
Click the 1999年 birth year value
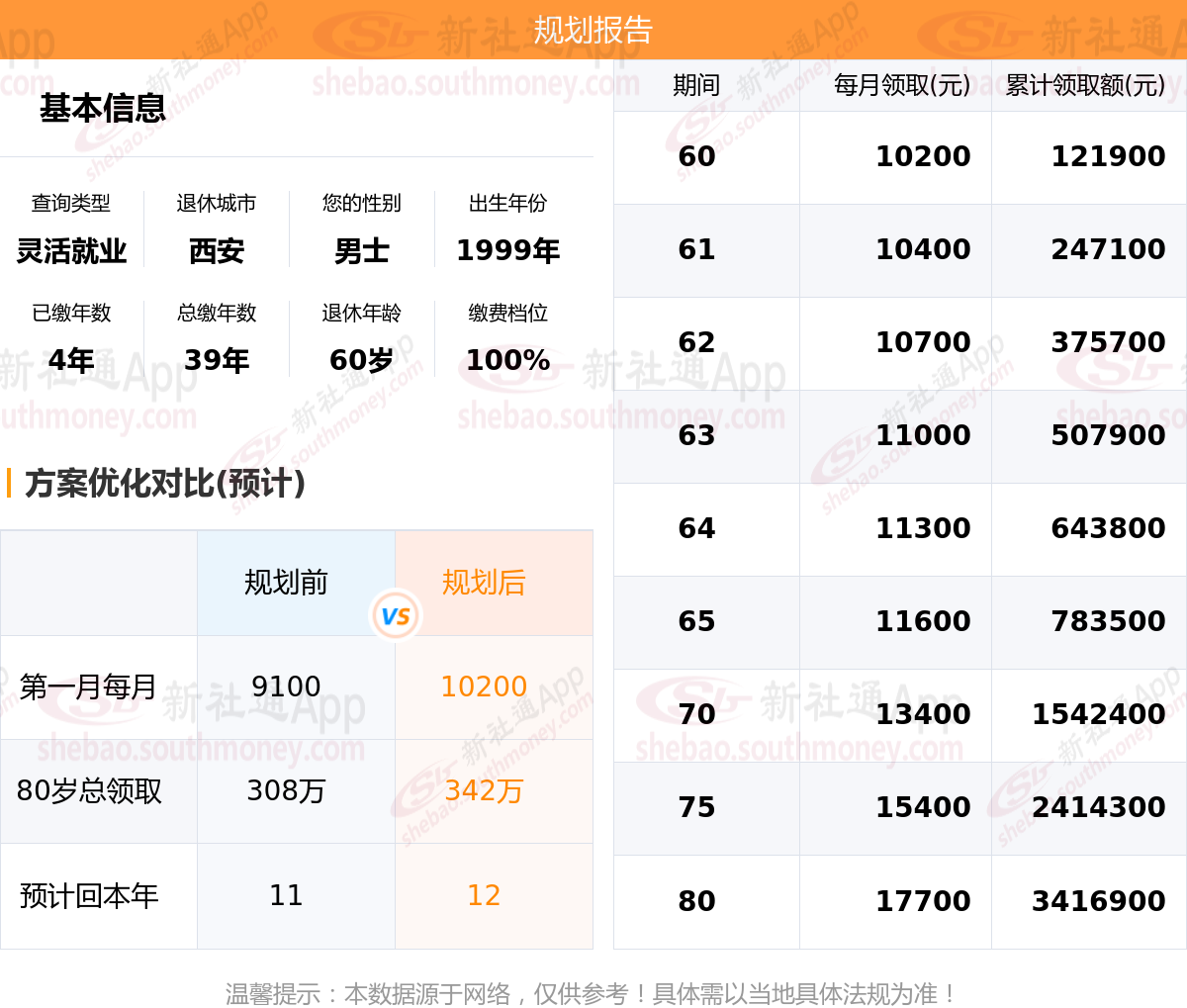click(x=507, y=251)
